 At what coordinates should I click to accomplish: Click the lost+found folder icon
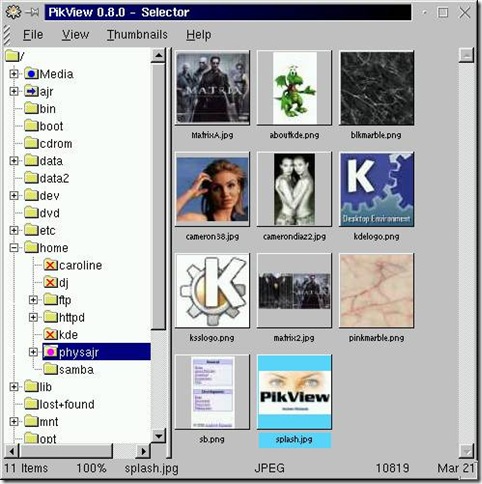(x=31, y=404)
